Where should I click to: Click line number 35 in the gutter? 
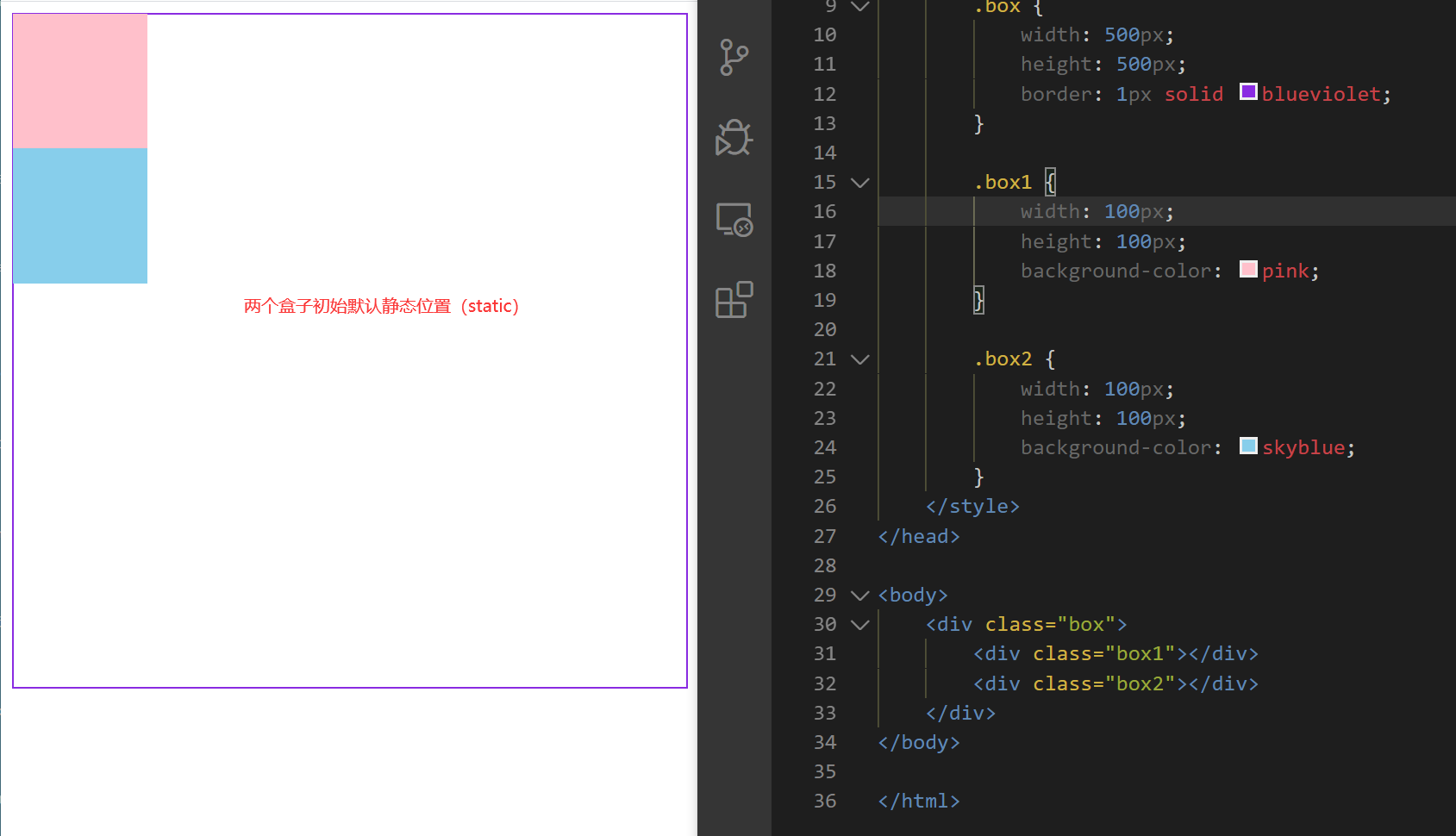(x=825, y=772)
